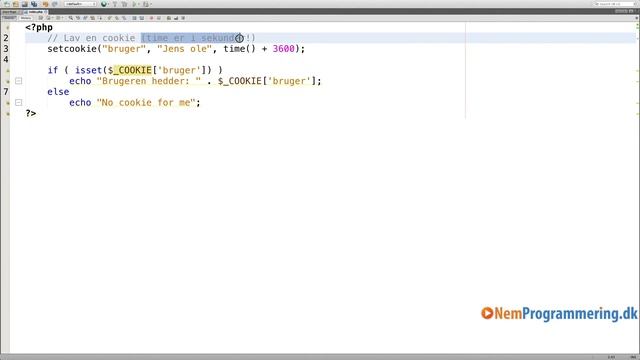Click the Debug Project icon
The image size is (640, 360).
click(146, 4)
